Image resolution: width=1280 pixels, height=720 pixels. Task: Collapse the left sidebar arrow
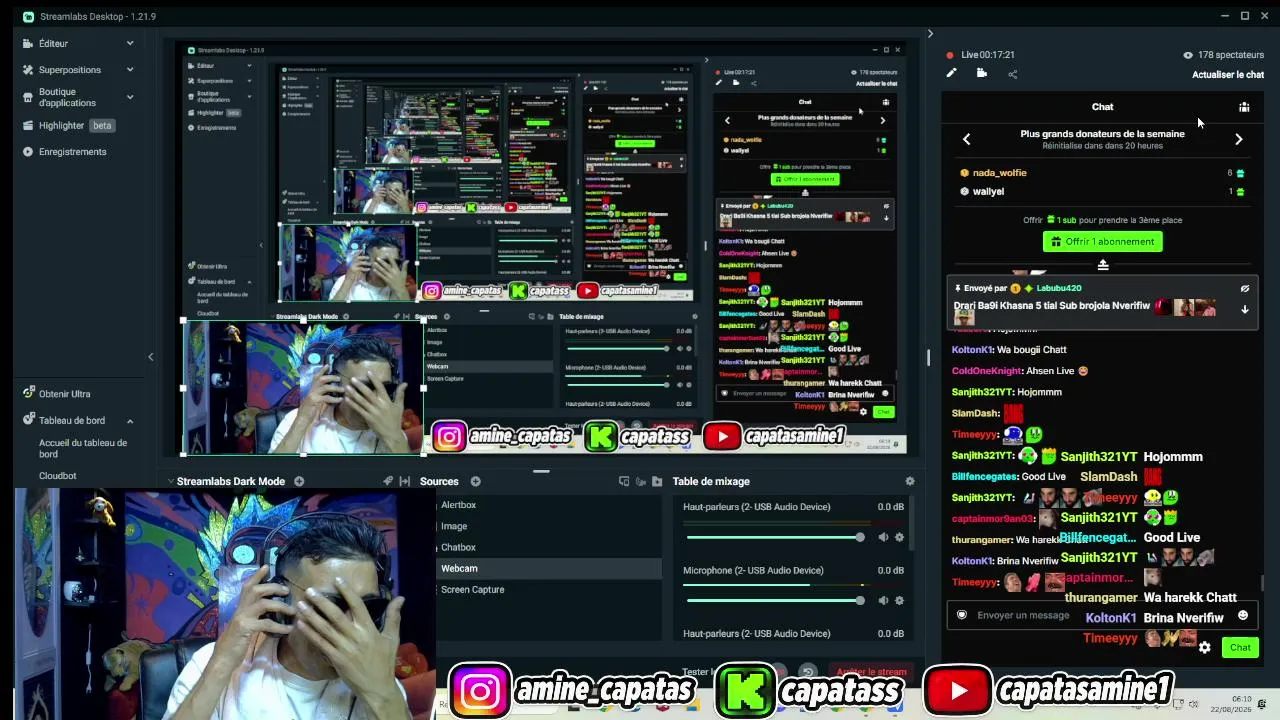point(151,357)
